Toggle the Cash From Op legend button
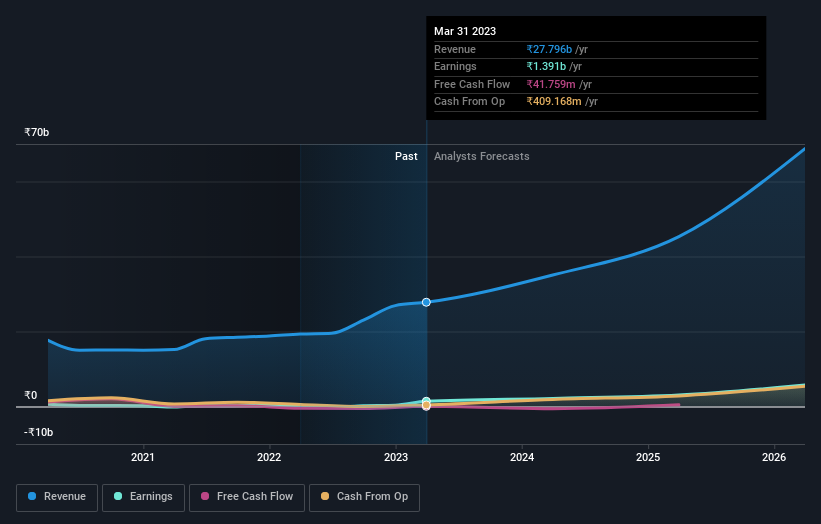Screen dimensions: 821x524 point(364,497)
